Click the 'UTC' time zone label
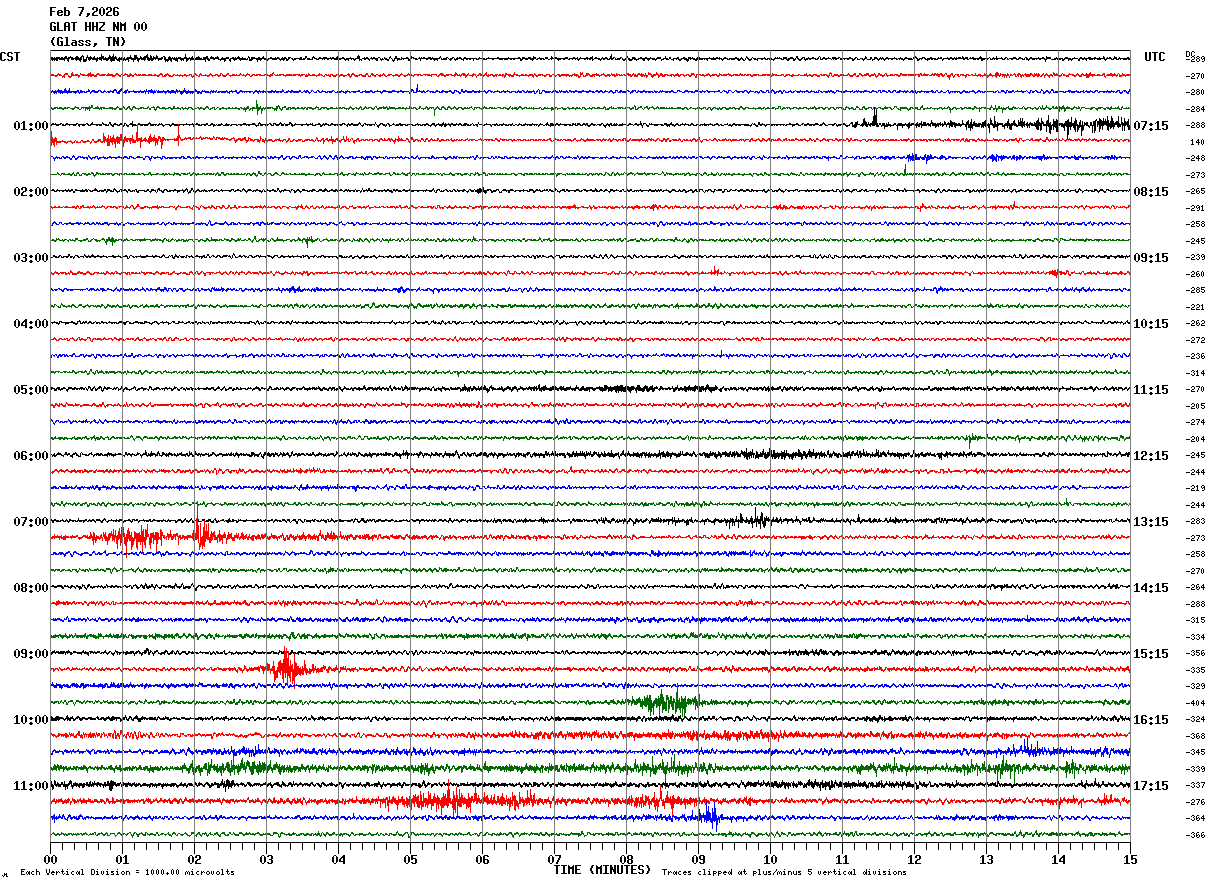This screenshot has height=886, width=1210. click(1155, 57)
